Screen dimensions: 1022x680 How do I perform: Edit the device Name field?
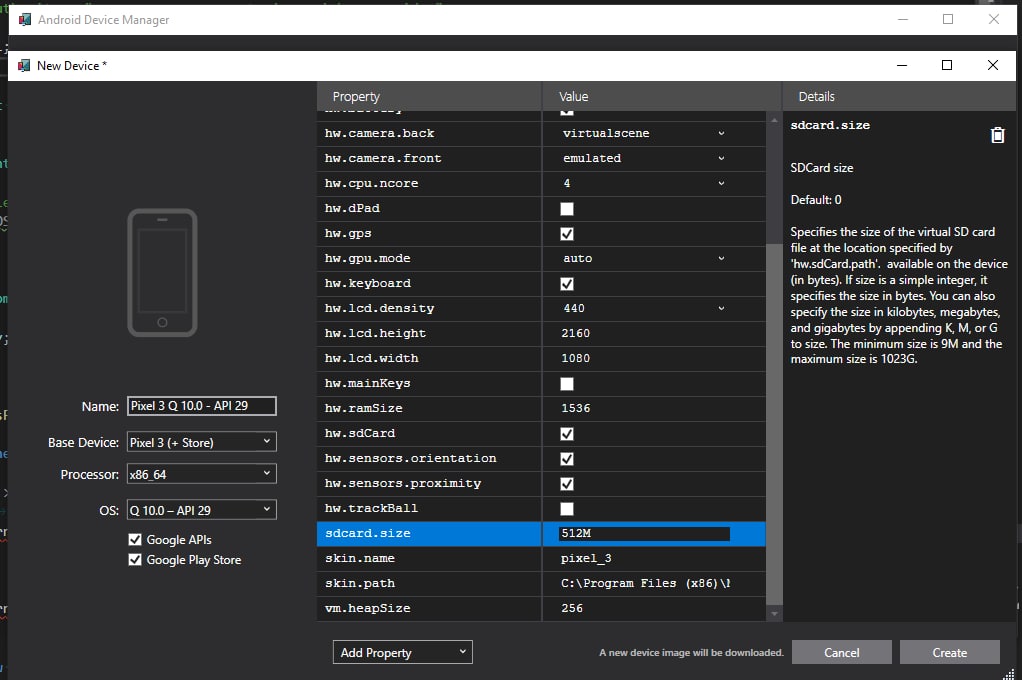point(201,406)
